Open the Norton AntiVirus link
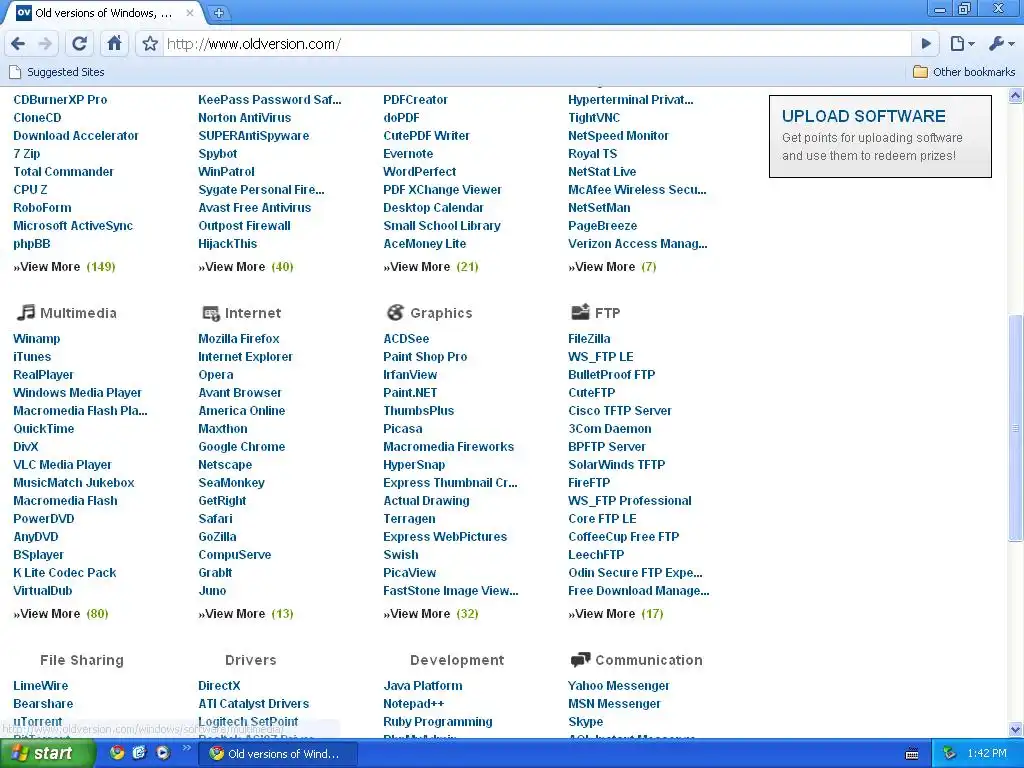The height and width of the screenshot is (768, 1024). click(x=244, y=118)
